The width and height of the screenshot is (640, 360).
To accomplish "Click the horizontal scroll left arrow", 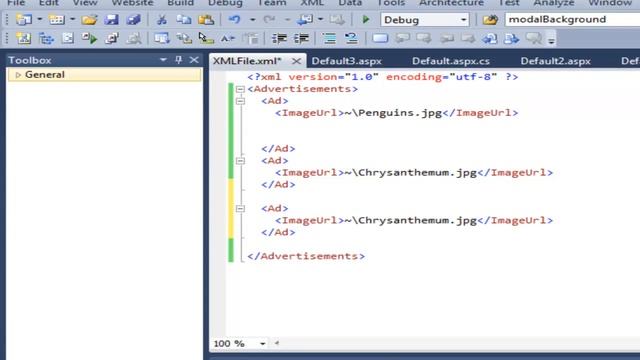I will coord(277,343).
